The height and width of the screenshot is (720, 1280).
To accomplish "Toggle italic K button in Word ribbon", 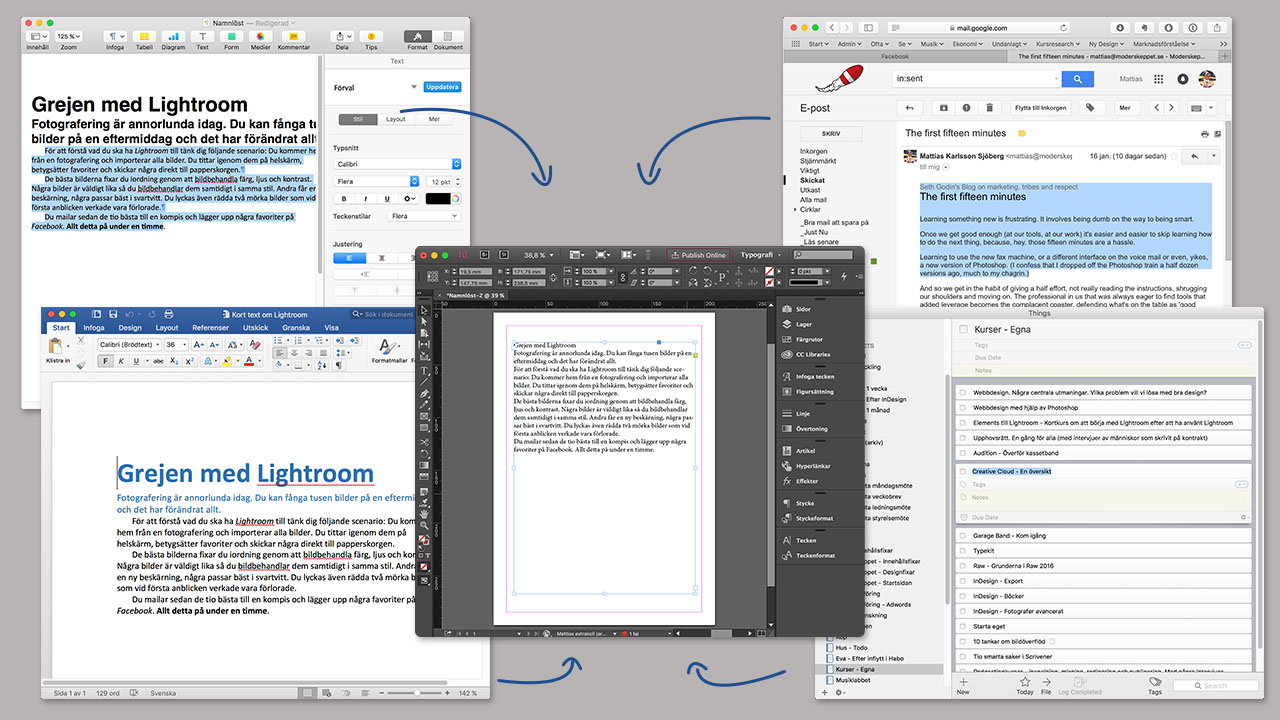I will (x=121, y=361).
